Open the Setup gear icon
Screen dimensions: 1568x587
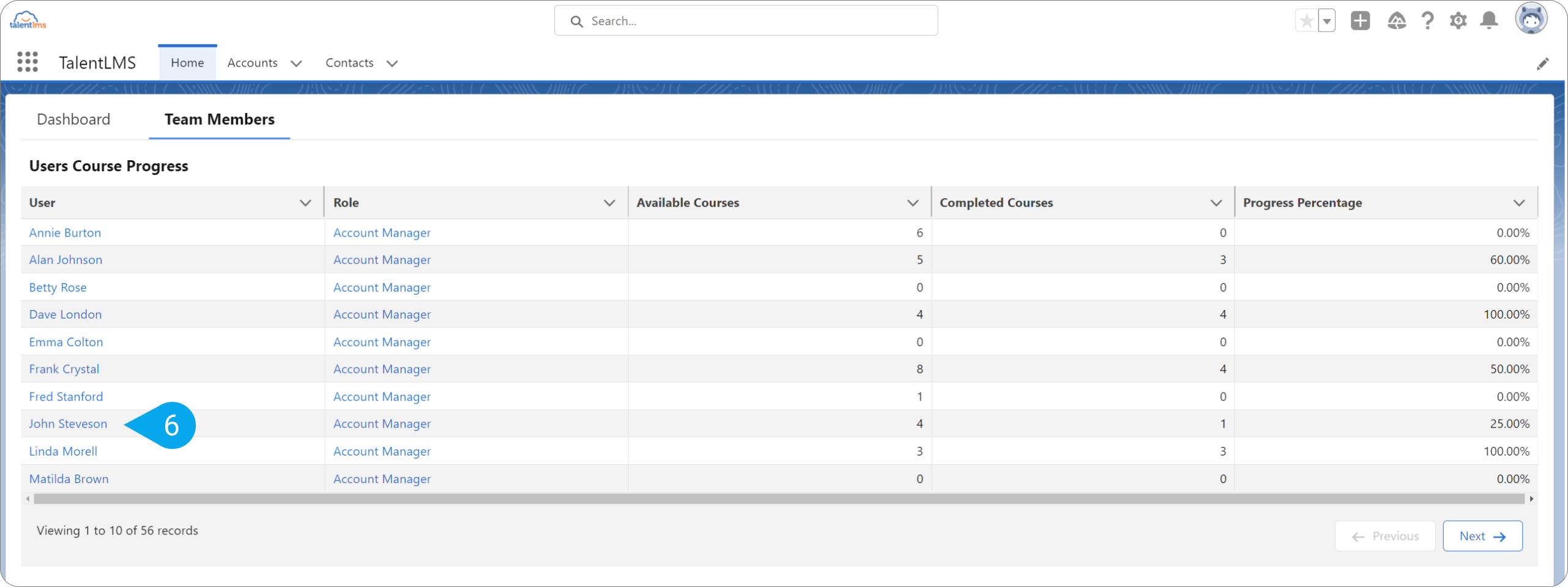pyautogui.click(x=1458, y=20)
